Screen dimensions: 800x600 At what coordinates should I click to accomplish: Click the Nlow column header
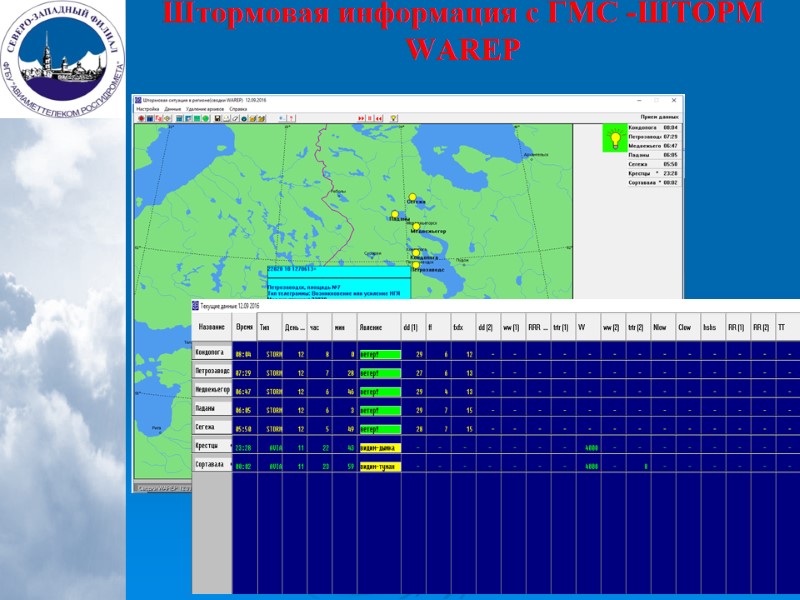pos(663,327)
